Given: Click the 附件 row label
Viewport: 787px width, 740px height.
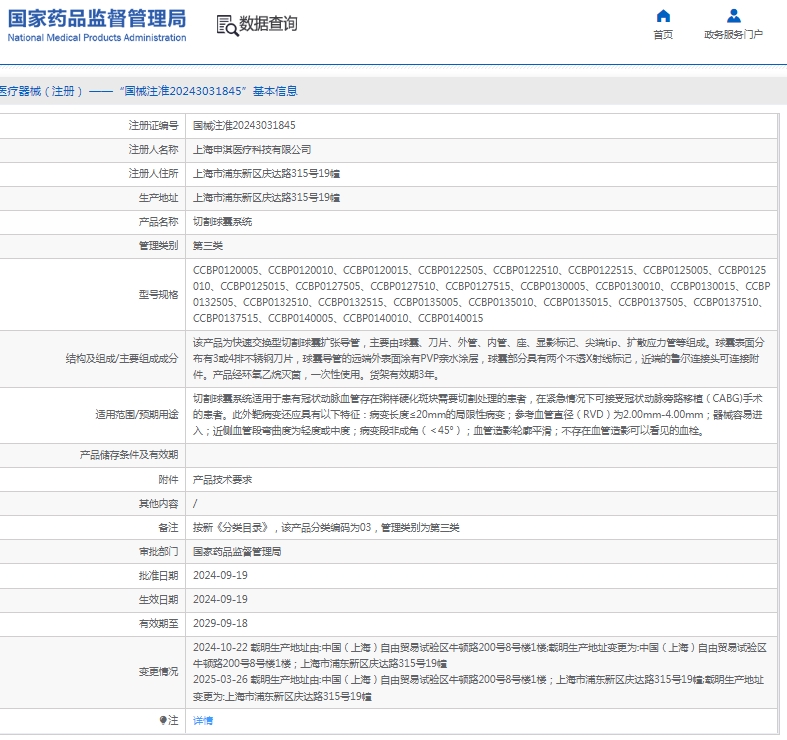Looking at the screenshot, I should 168,479.
